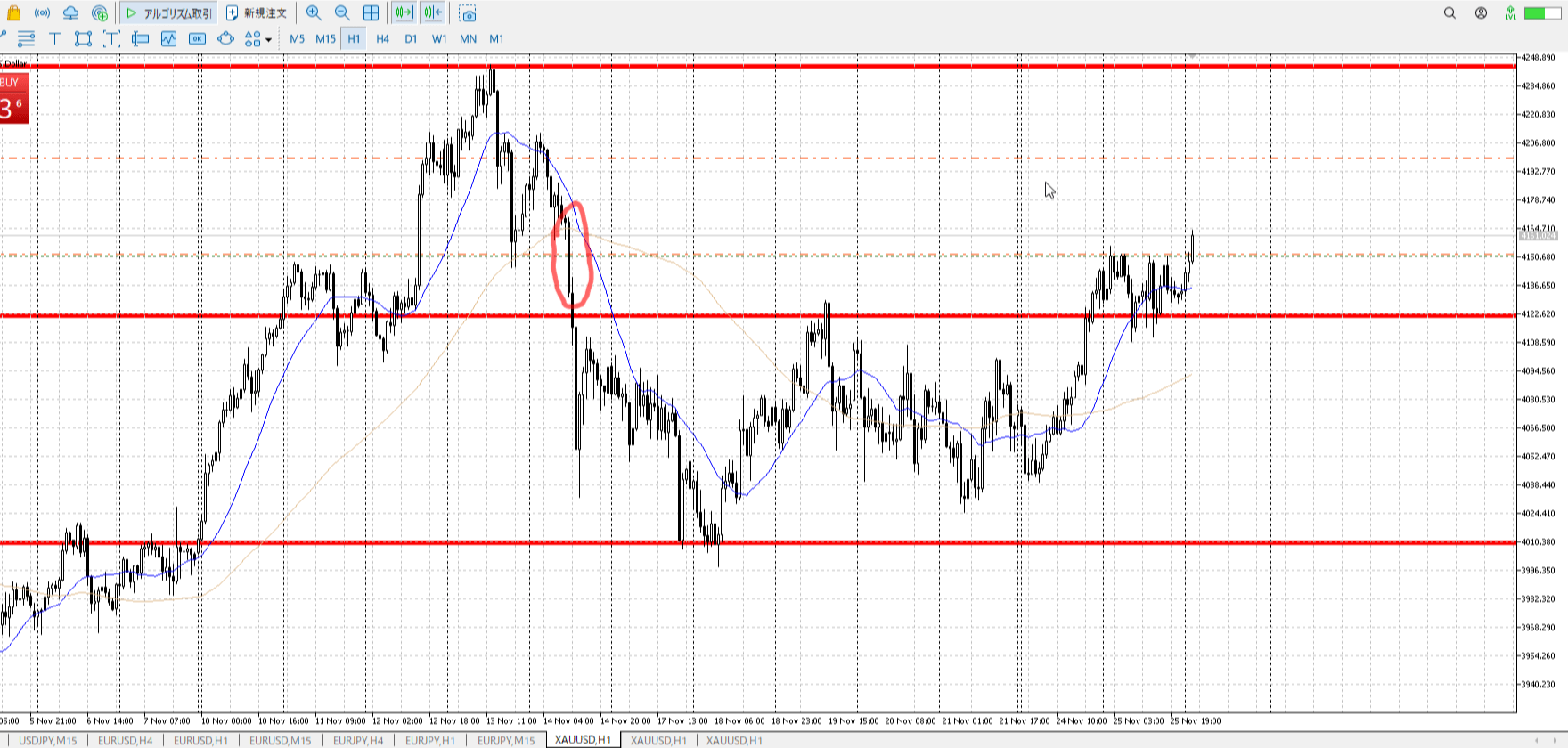Click the green connection status bar indicator
The width and height of the screenshot is (1568, 748).
point(1536,13)
